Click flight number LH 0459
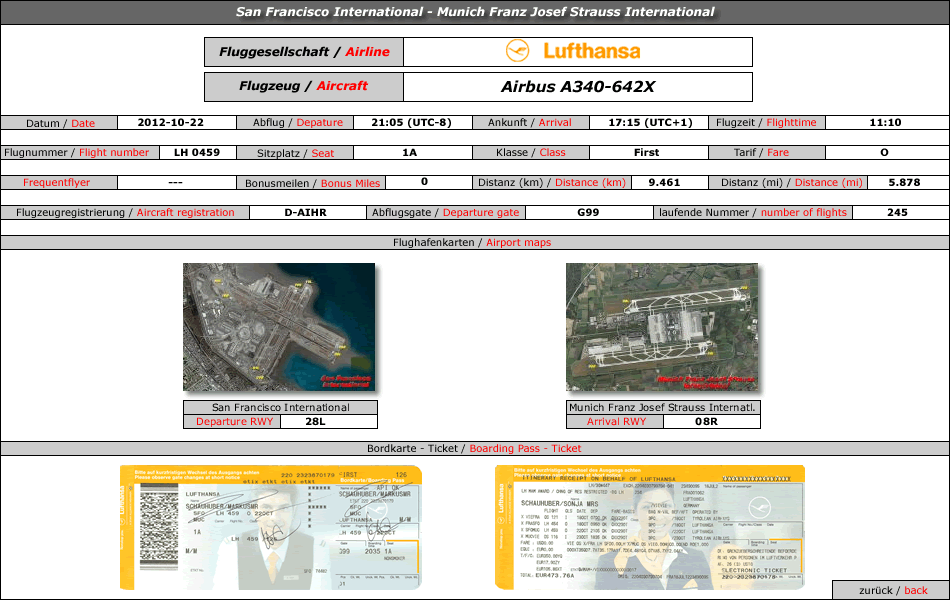Image resolution: width=950 pixels, height=600 pixels. point(197,152)
